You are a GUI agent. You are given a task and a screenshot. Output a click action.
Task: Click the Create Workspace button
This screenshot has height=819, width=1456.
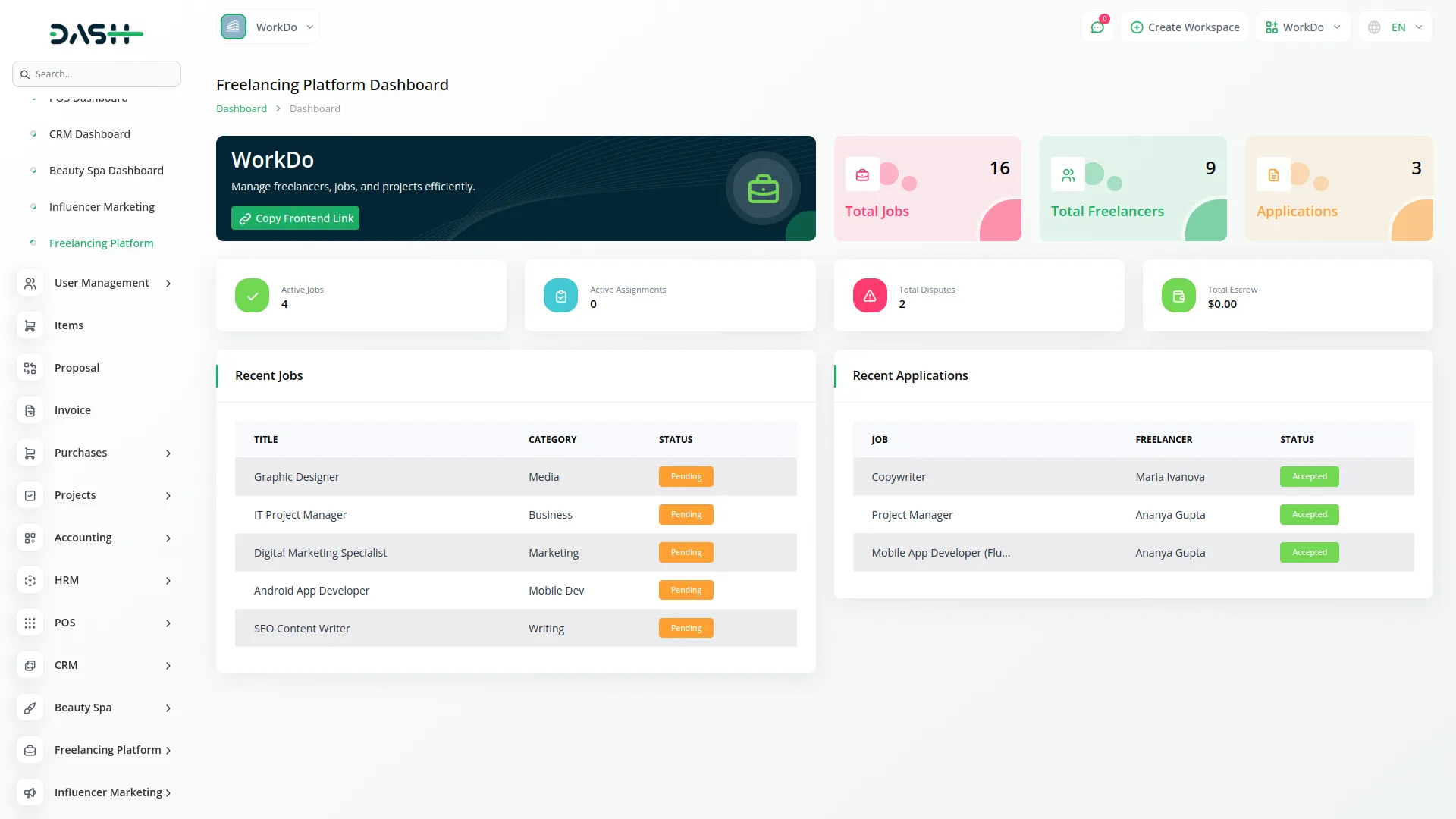1185,27
